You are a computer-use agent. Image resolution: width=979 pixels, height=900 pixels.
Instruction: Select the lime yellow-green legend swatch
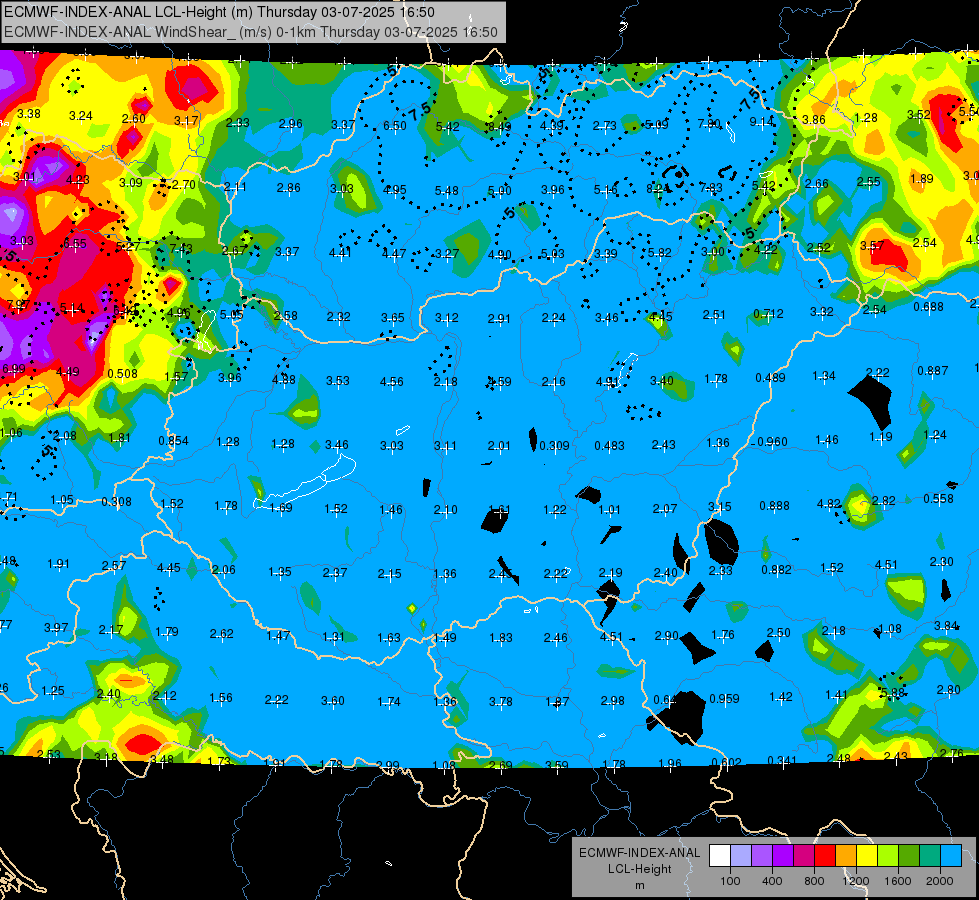point(888,856)
